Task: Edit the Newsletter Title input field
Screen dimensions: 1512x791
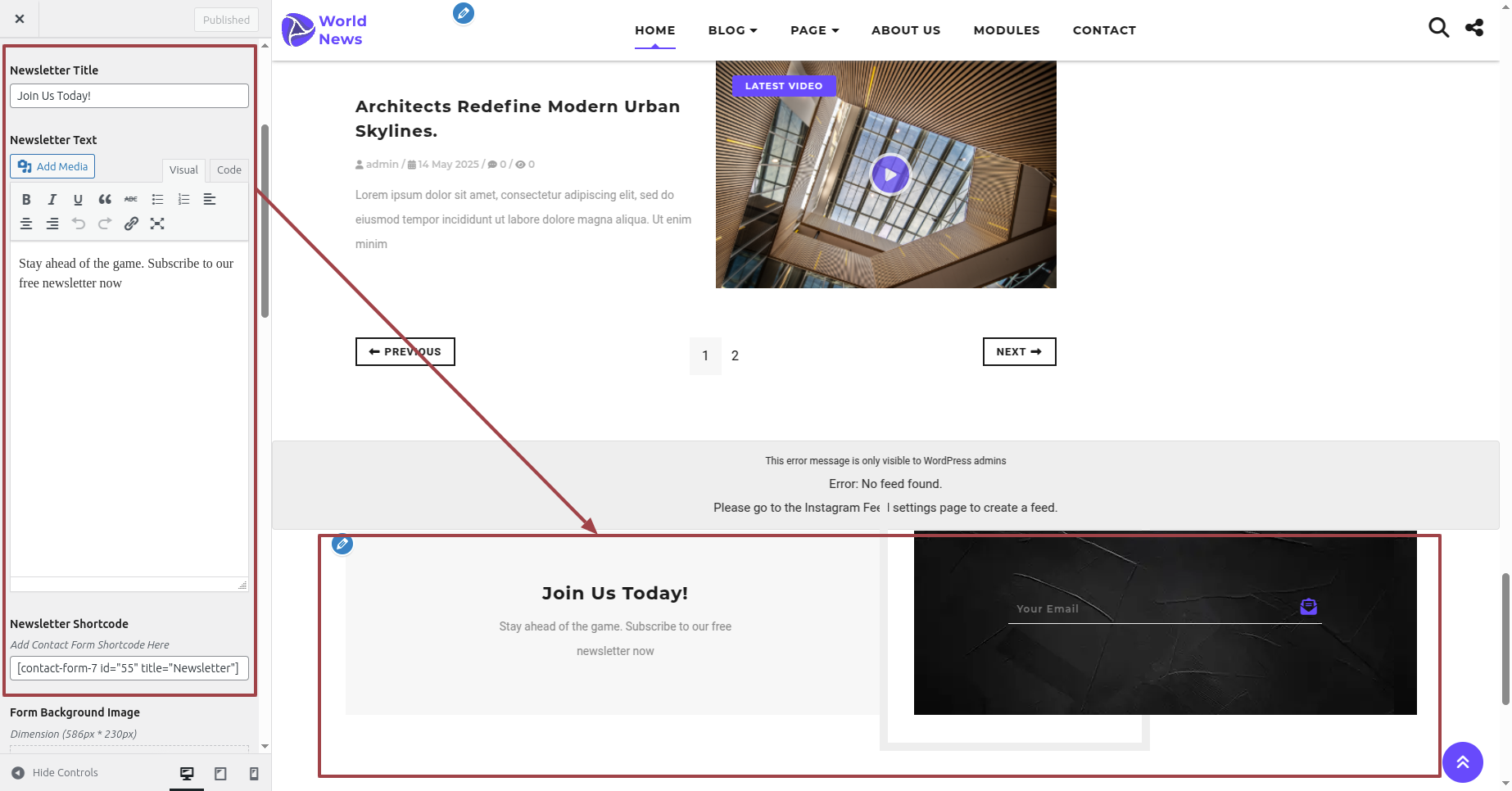Action: coord(129,96)
